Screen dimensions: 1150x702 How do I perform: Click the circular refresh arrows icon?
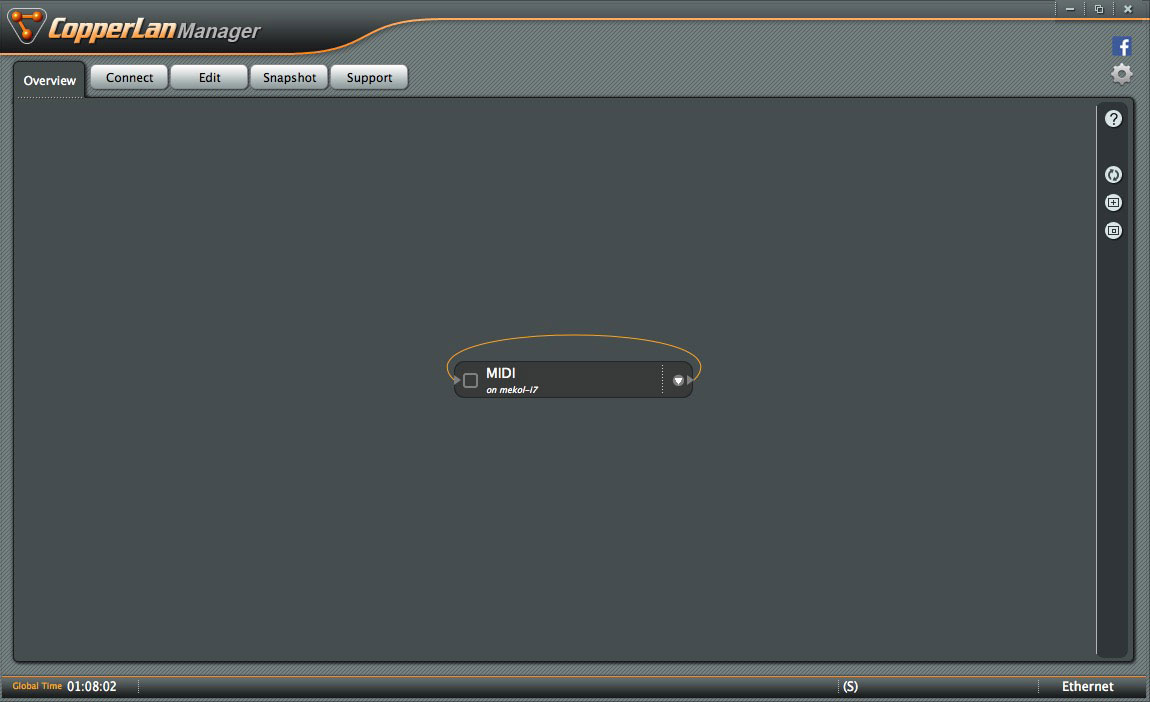pos(1113,175)
